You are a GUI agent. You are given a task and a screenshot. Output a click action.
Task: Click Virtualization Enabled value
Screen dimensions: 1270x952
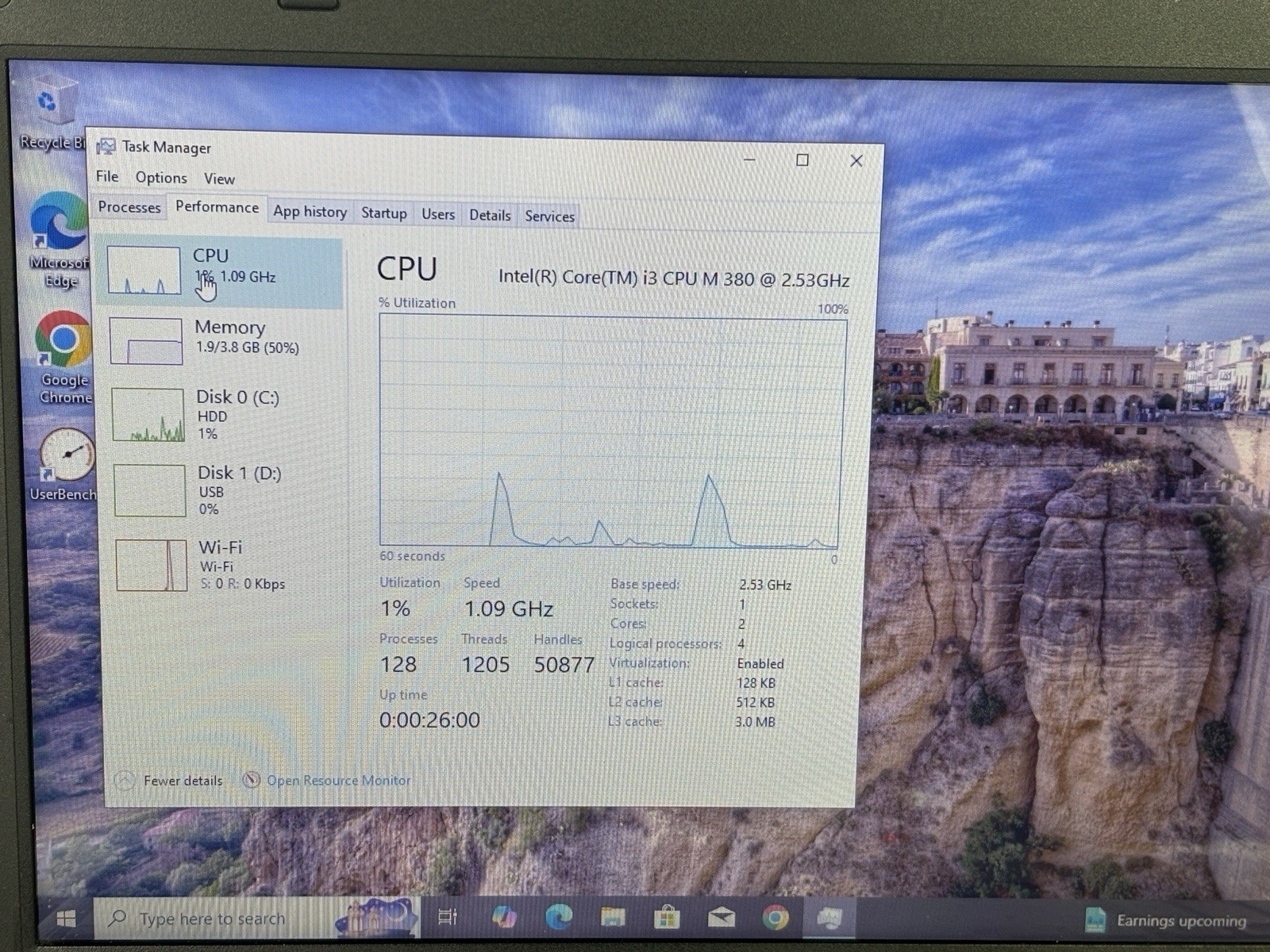760,664
